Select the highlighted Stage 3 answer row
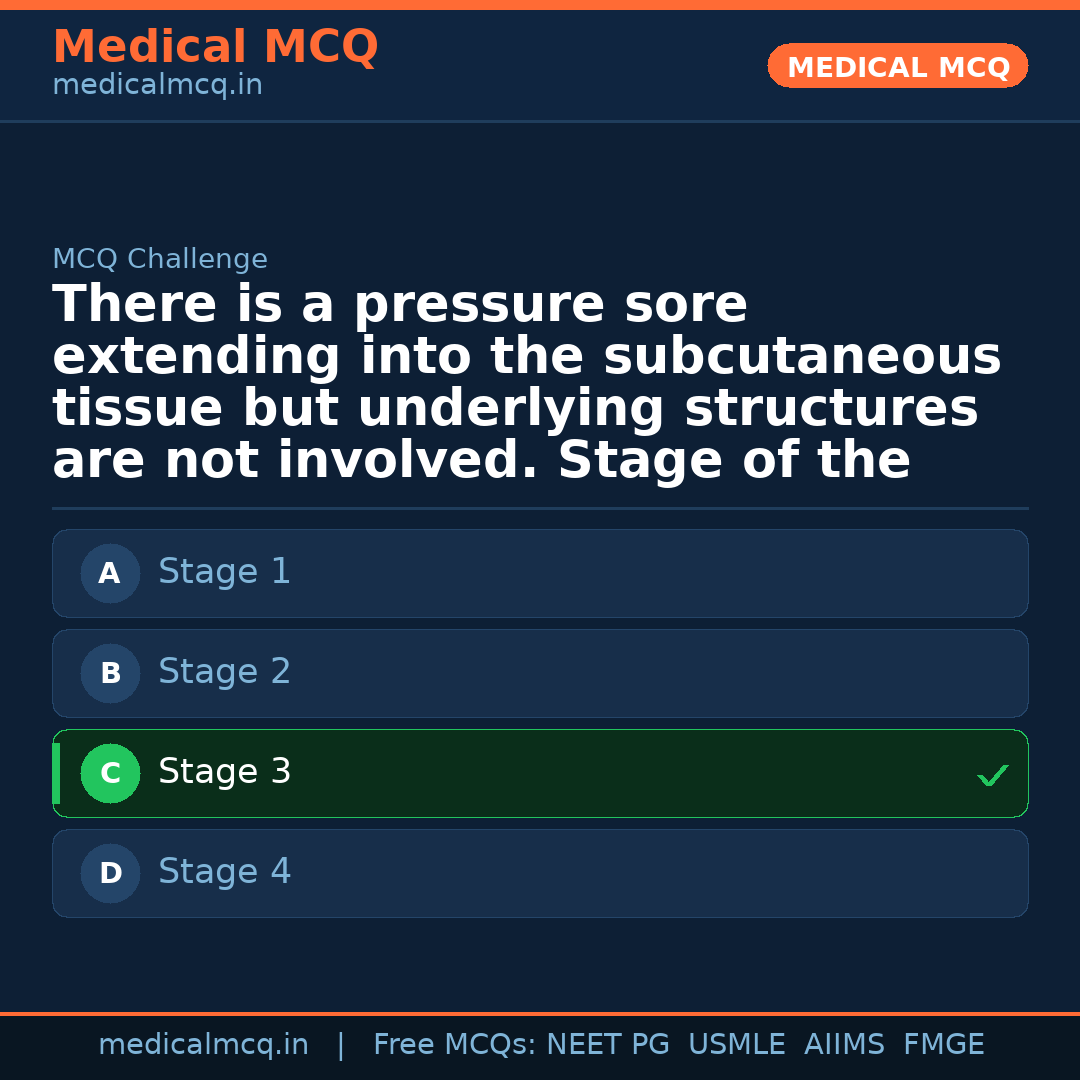This screenshot has height=1080, width=1080. coord(540,773)
